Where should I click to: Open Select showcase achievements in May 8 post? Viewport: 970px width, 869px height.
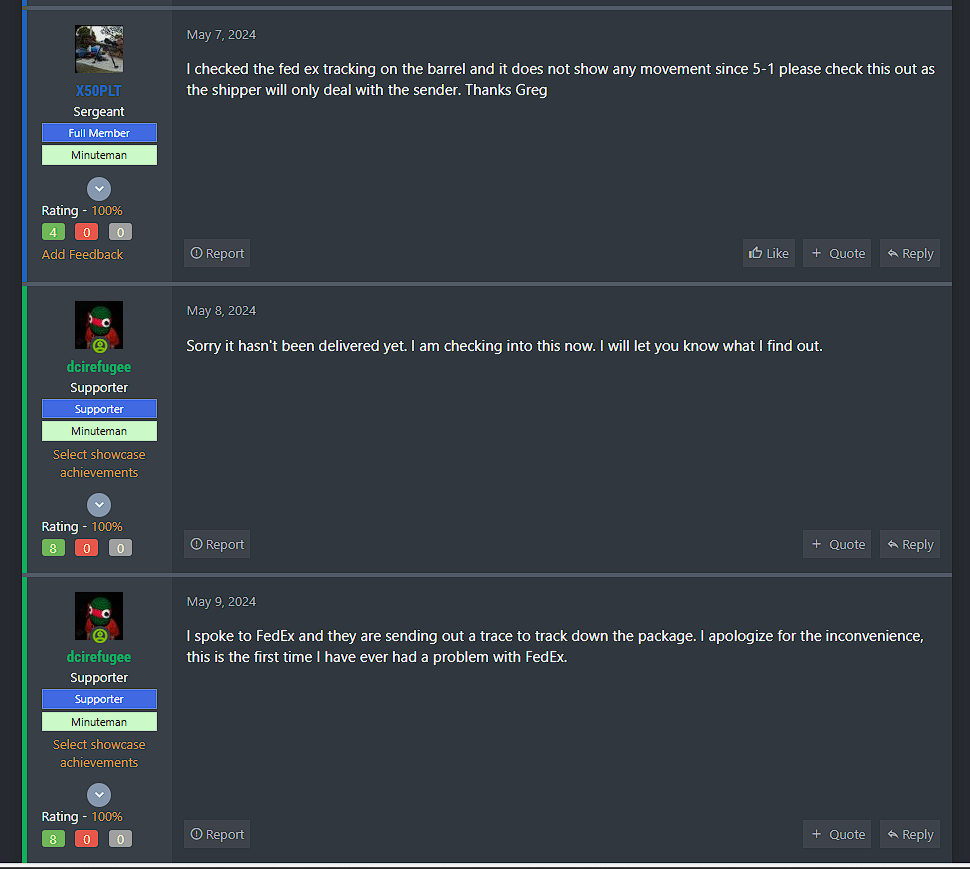coord(99,463)
